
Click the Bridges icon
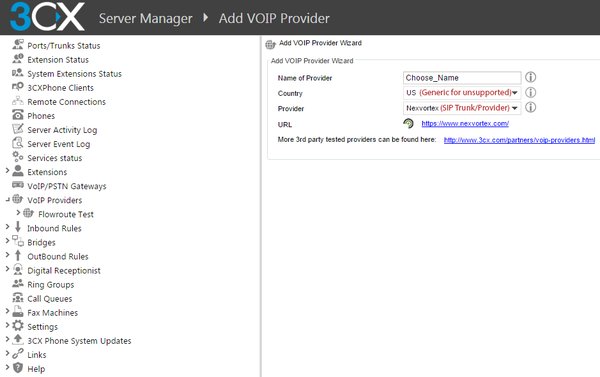point(18,241)
